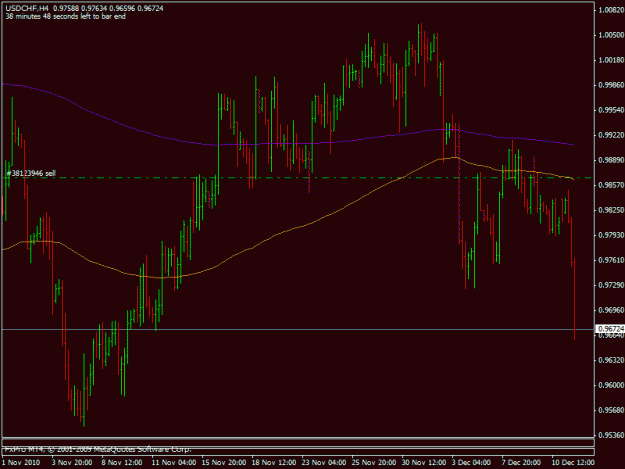Click the 30 Nov 12:00 time label
625x469 pixels.
coord(424,462)
